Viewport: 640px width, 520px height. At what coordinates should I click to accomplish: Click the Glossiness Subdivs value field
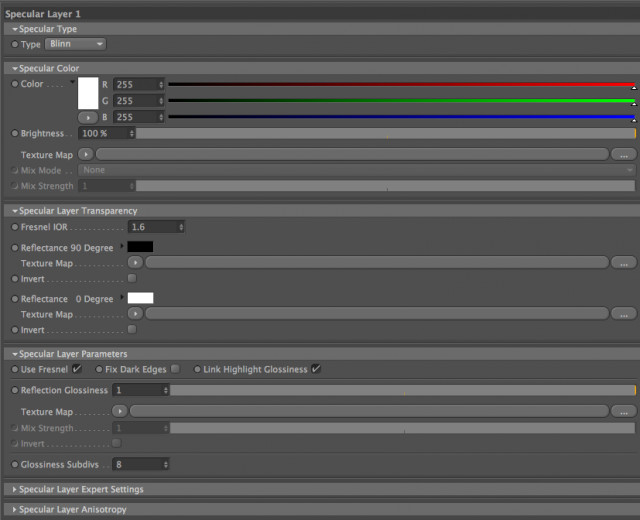click(x=138, y=464)
